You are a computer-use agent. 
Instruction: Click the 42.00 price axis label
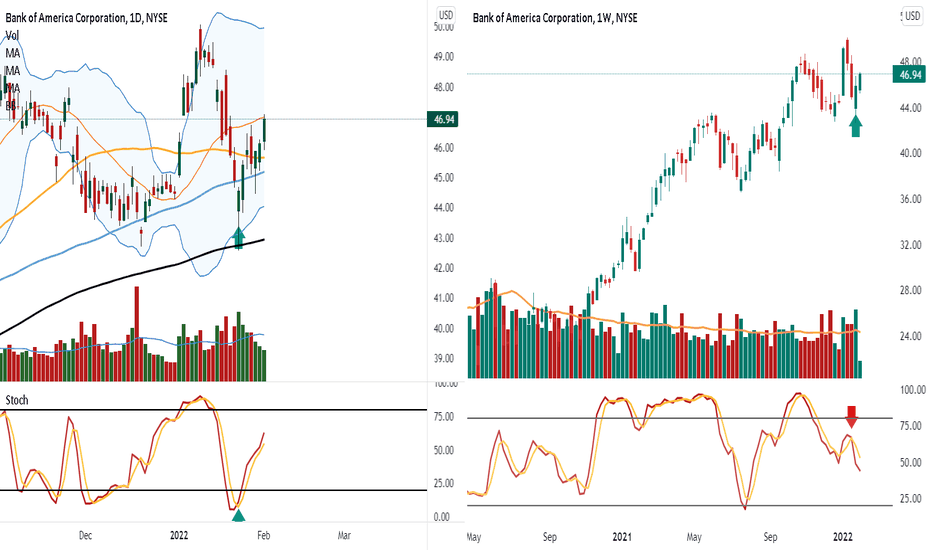coord(443,268)
